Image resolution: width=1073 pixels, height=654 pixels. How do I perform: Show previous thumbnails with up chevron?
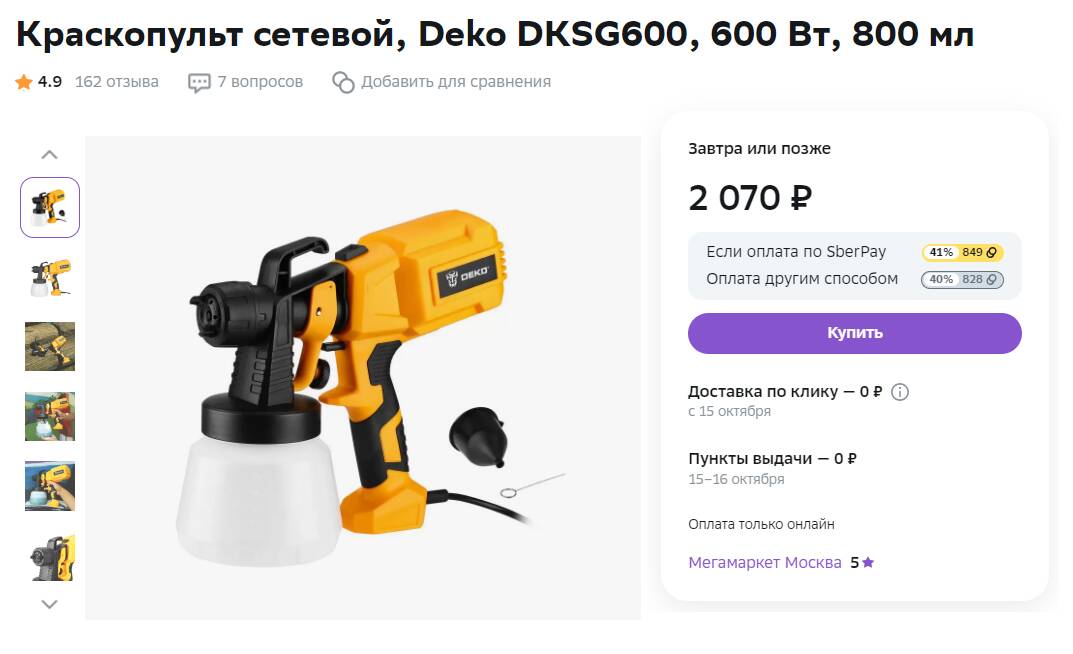click(49, 155)
